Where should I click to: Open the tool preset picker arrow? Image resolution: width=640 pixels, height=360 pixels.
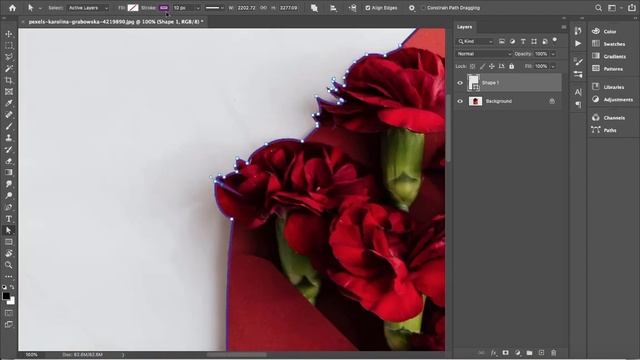pyautogui.click(x=40, y=8)
